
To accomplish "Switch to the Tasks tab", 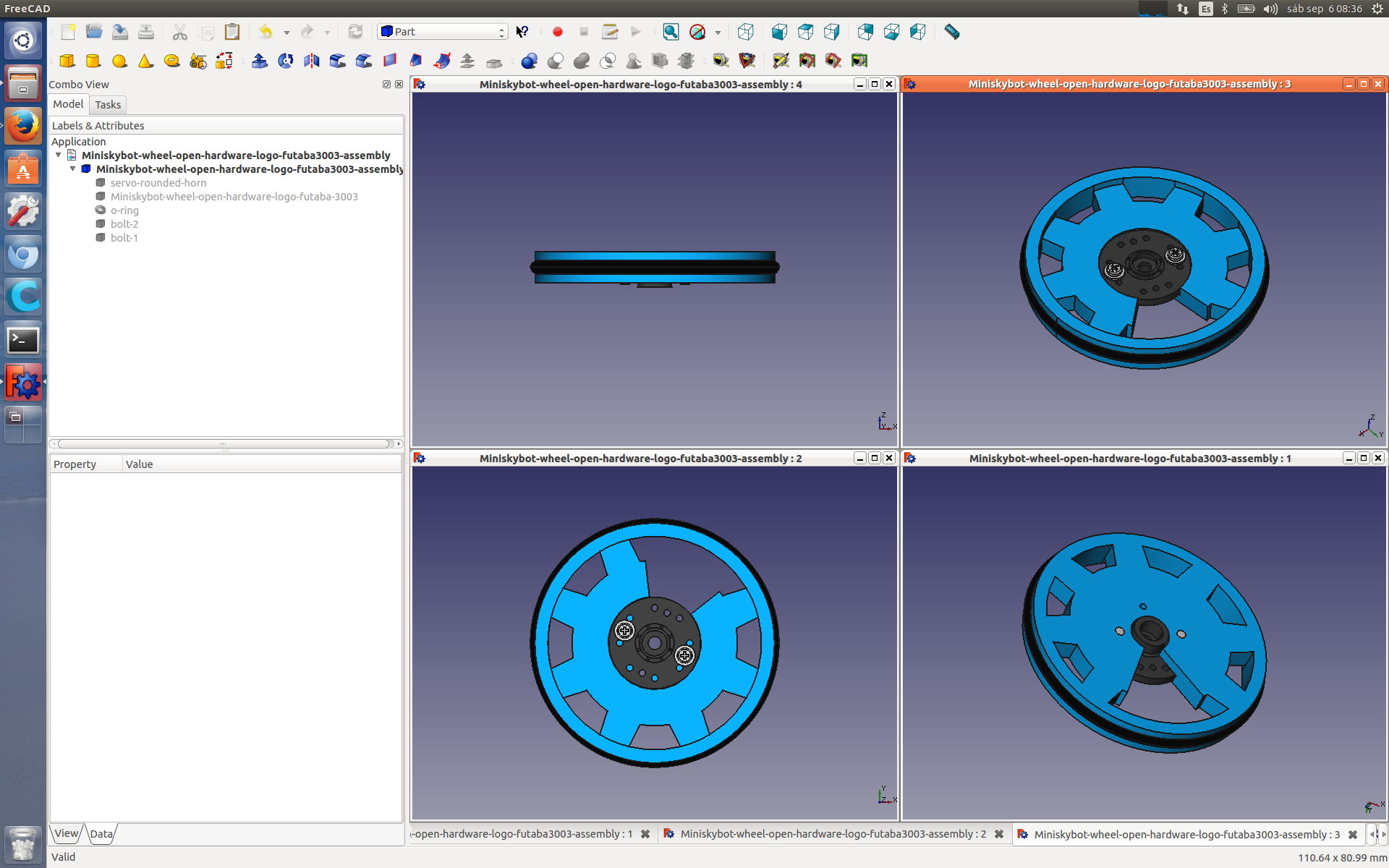I will click(108, 105).
